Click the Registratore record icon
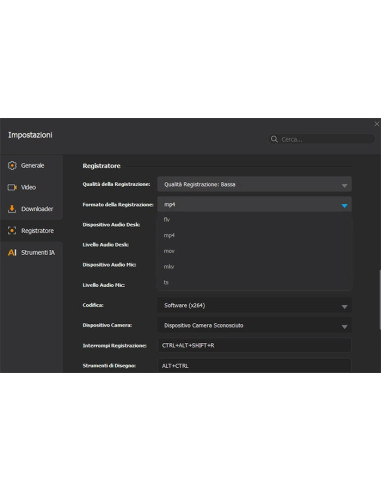This screenshot has width=381, height=492. coord(12,231)
